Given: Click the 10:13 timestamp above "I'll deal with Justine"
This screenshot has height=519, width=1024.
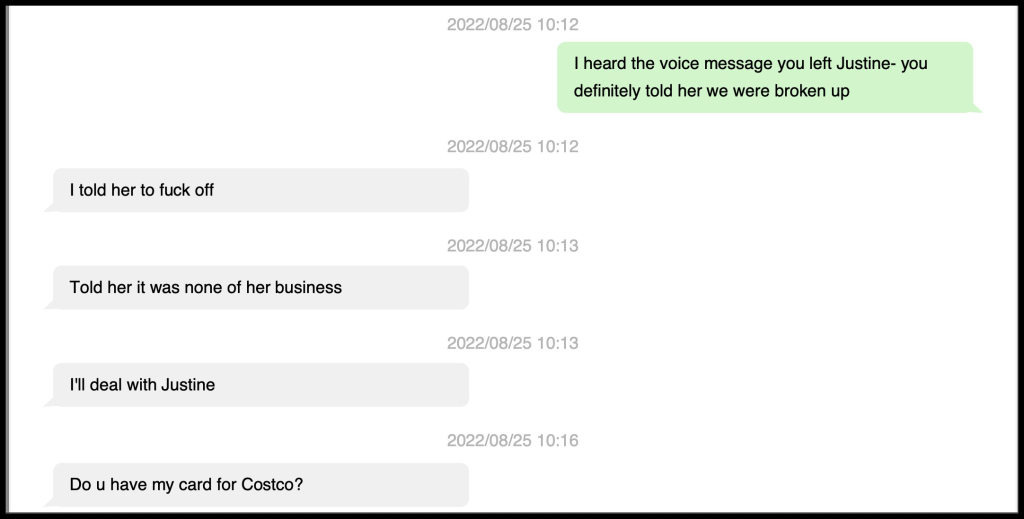Looking at the screenshot, I should [512, 343].
